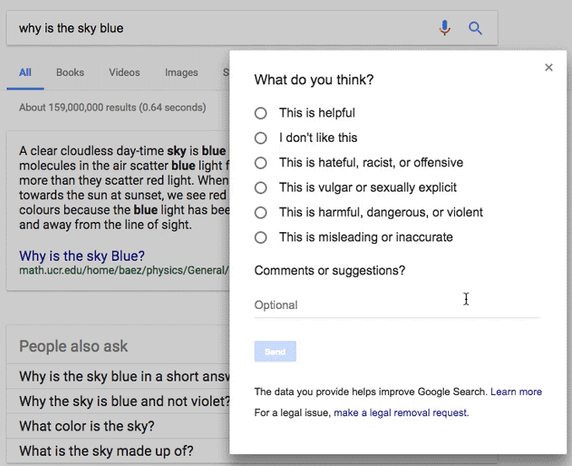This screenshot has height=466, width=572.
Task: Open the Learn more link
Action: point(516,392)
